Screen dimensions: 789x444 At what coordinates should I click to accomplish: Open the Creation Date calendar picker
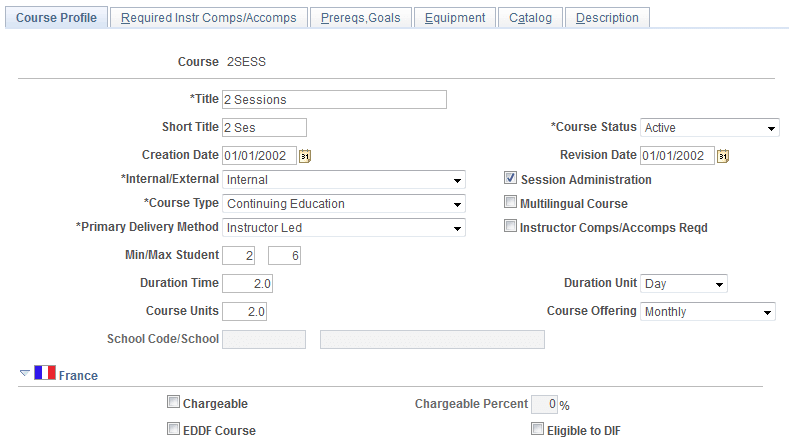[x=305, y=156]
